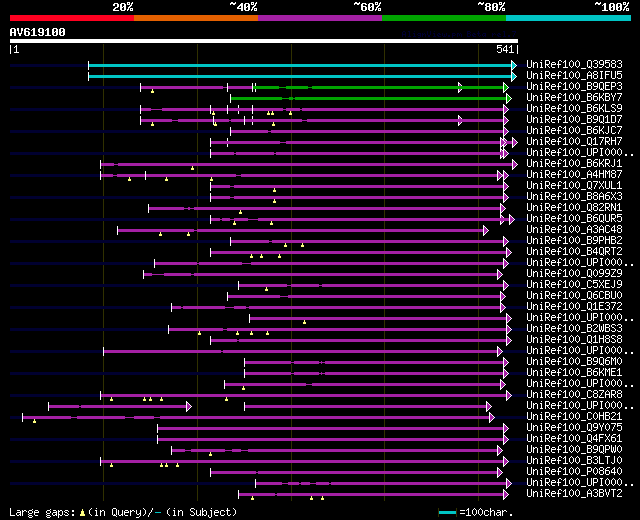The height and width of the screenshot is (520, 640).
Task: Select the UniRef100_B4QRT2 label
Action: pos(574,252)
